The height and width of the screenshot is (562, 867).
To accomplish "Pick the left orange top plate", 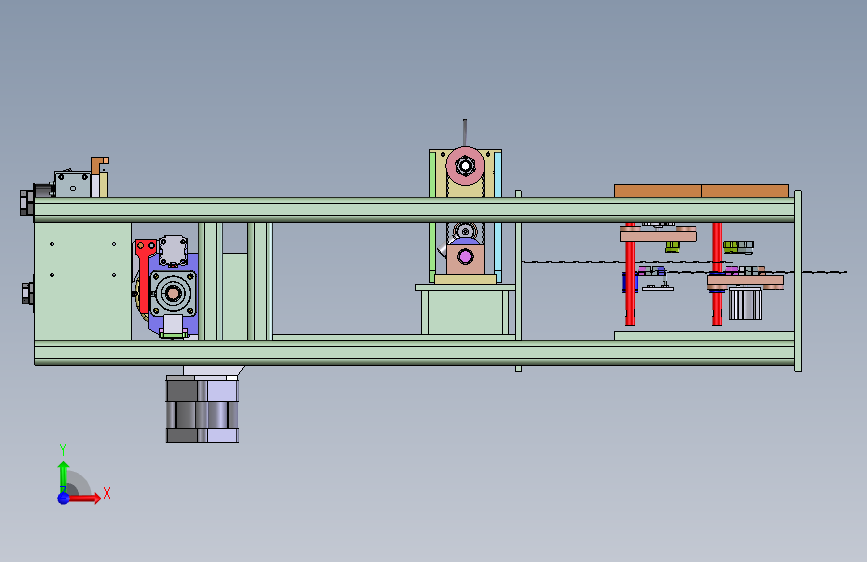I will 657,191.
